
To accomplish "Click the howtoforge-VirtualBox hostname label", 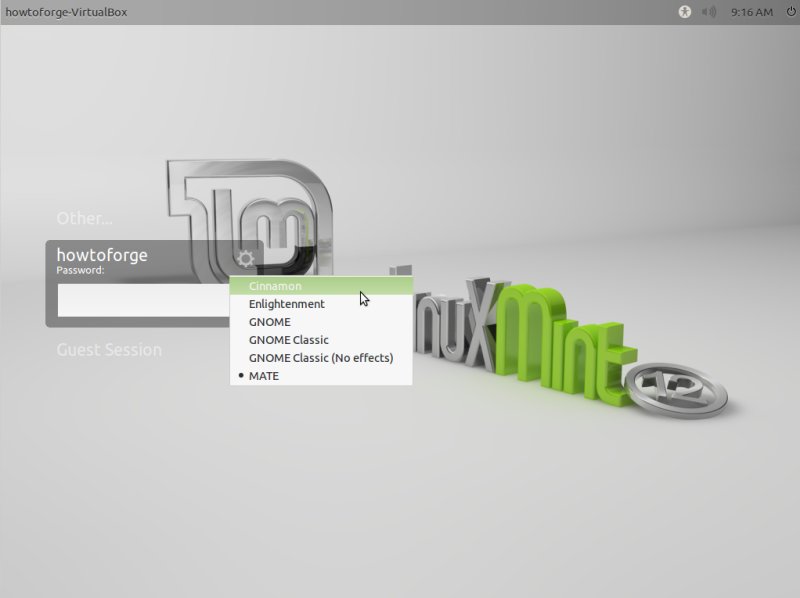I will (66, 12).
